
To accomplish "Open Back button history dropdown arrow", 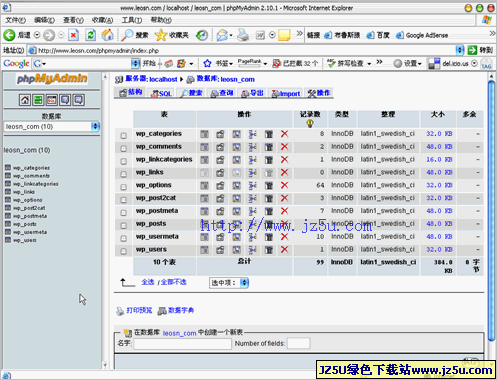I will [x=37, y=35].
